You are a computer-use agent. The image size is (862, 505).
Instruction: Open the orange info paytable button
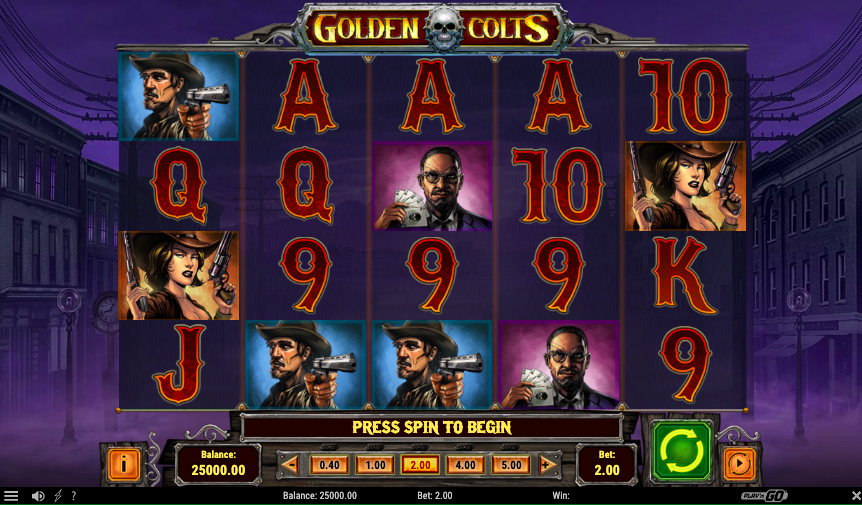(x=123, y=464)
